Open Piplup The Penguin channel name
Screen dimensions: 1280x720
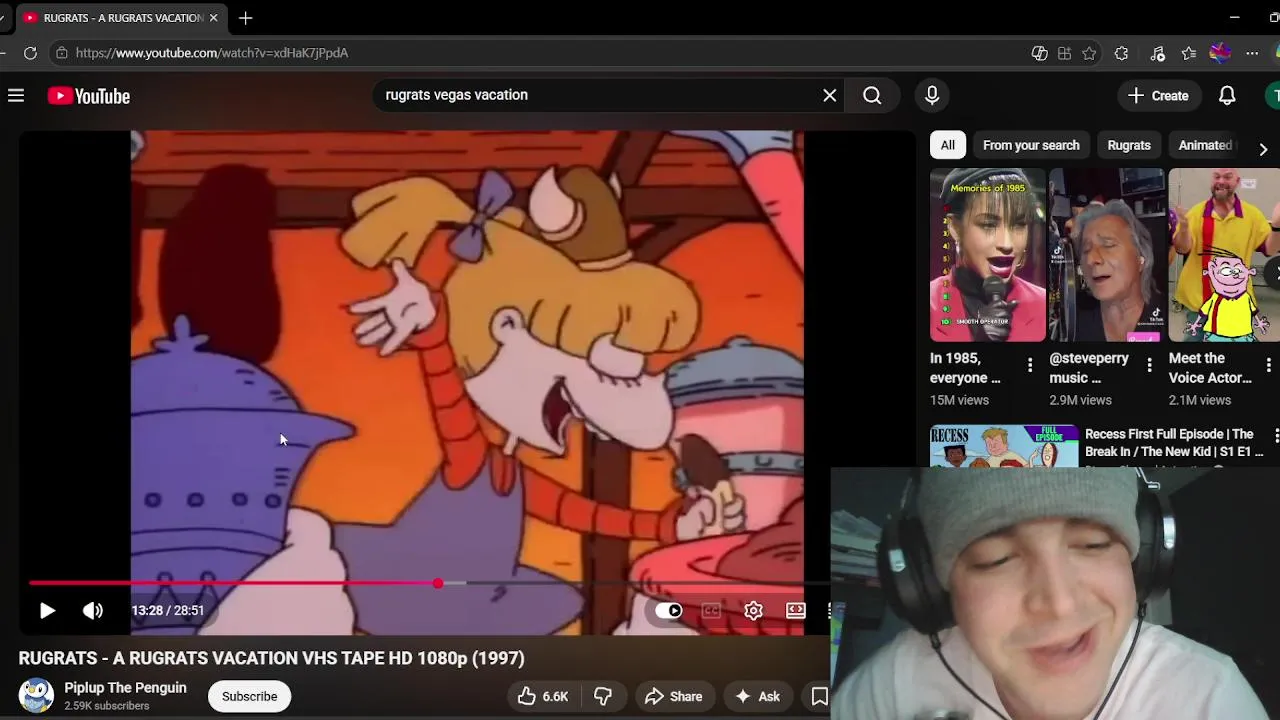pos(125,688)
